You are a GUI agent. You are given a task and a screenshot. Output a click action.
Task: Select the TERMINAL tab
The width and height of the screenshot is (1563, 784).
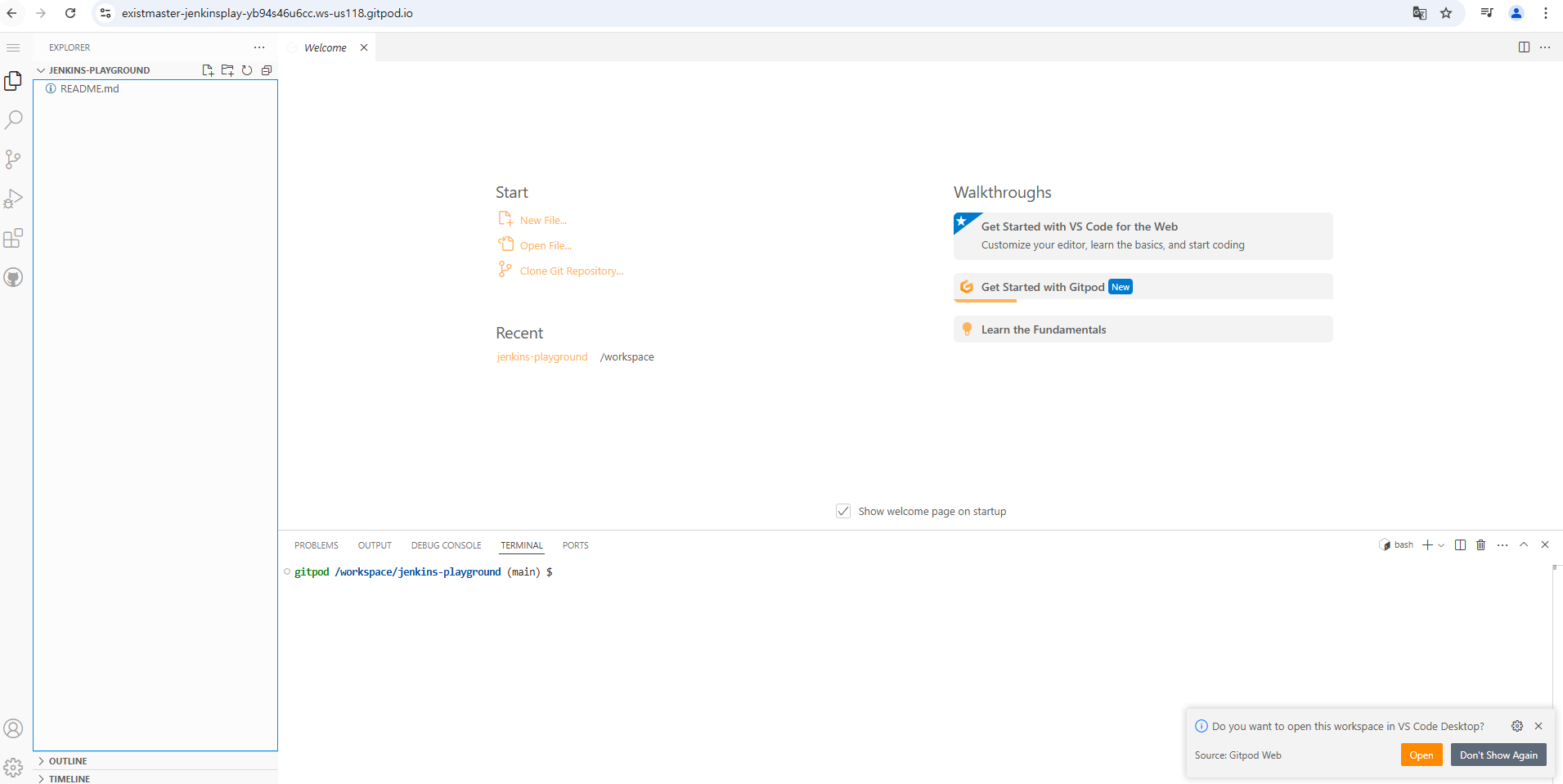point(522,545)
